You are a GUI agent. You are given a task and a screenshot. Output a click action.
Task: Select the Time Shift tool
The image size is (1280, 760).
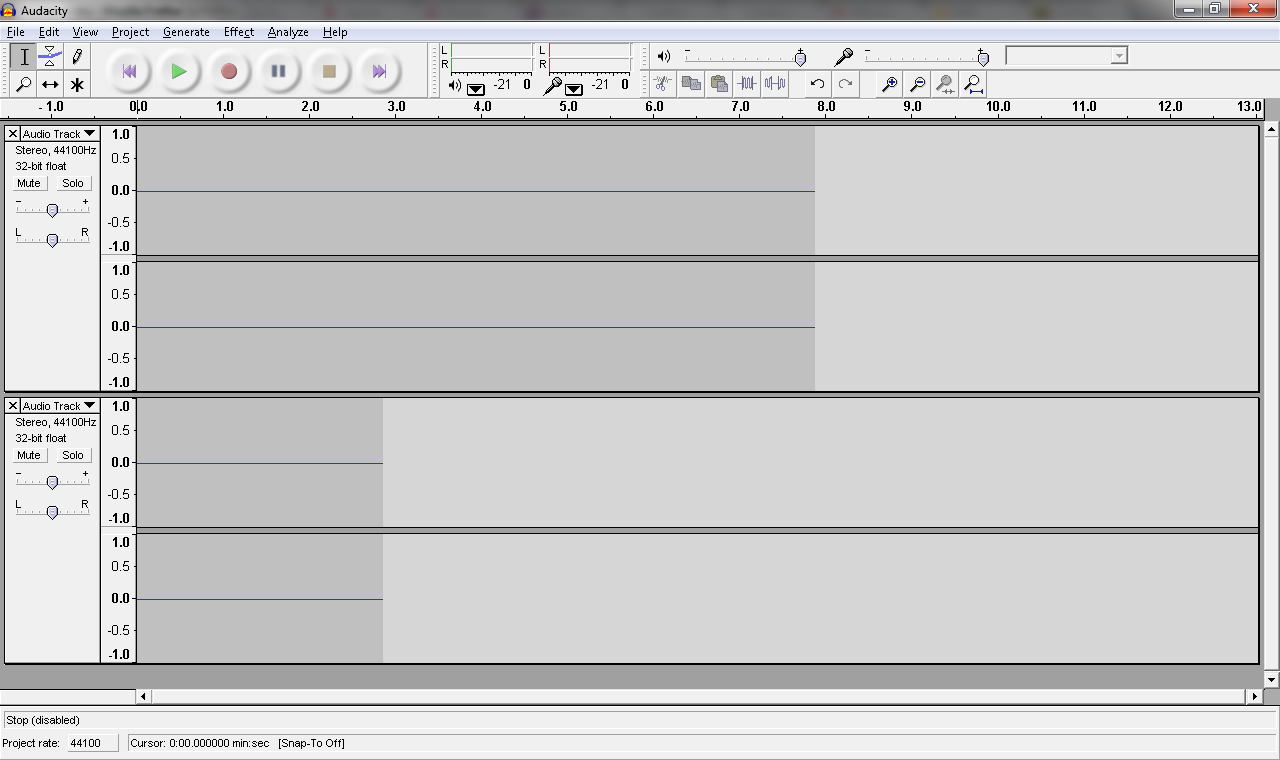(x=50, y=85)
